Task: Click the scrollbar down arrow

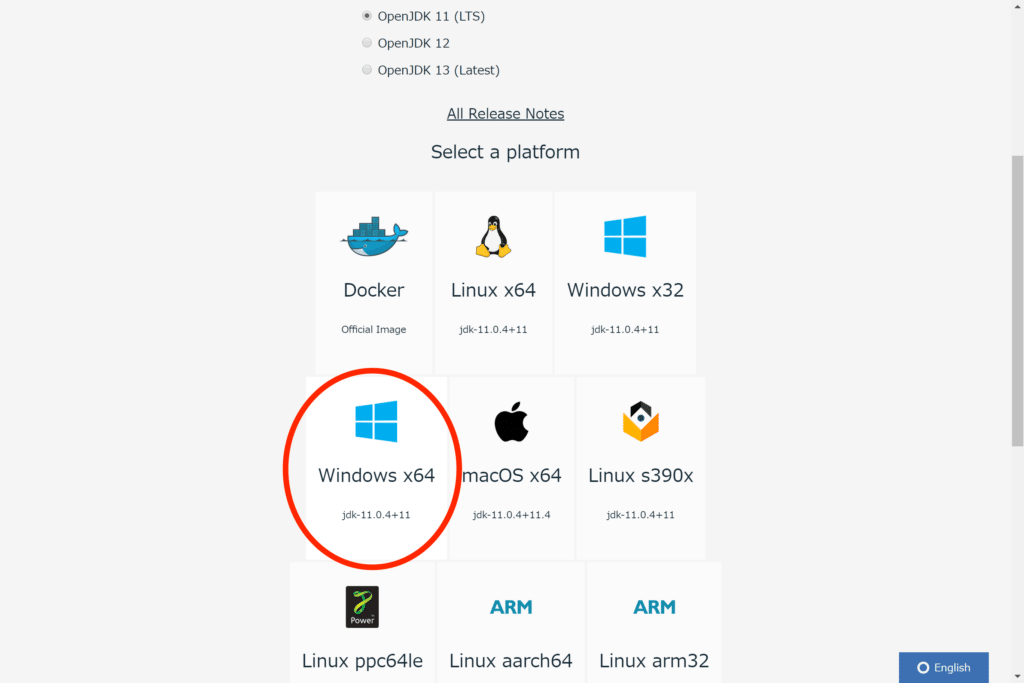Action: click(1016, 676)
